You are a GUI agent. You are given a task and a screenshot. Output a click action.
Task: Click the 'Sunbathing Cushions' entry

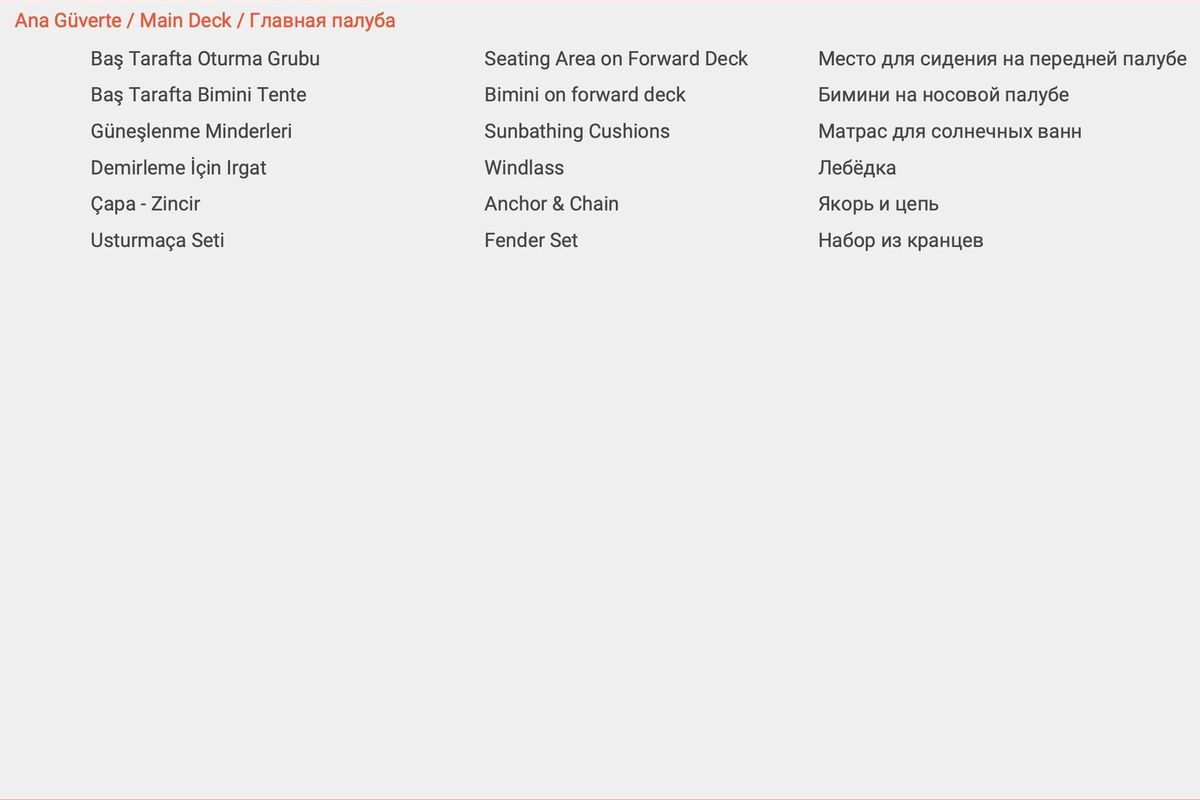pyautogui.click(x=577, y=132)
